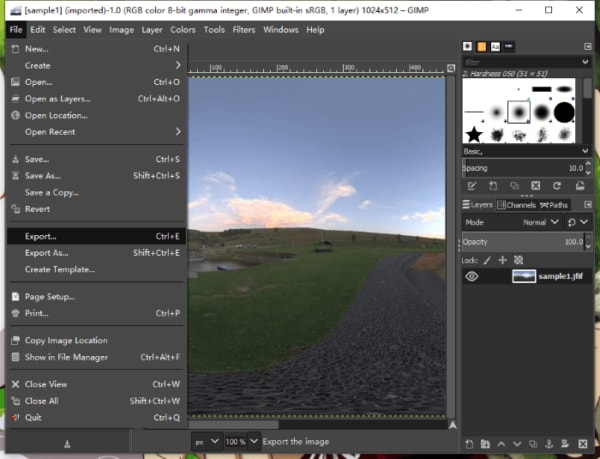Screen dimensions: 600x459
Task: Choose Save As... menu entry
Action: pos(96,176)
